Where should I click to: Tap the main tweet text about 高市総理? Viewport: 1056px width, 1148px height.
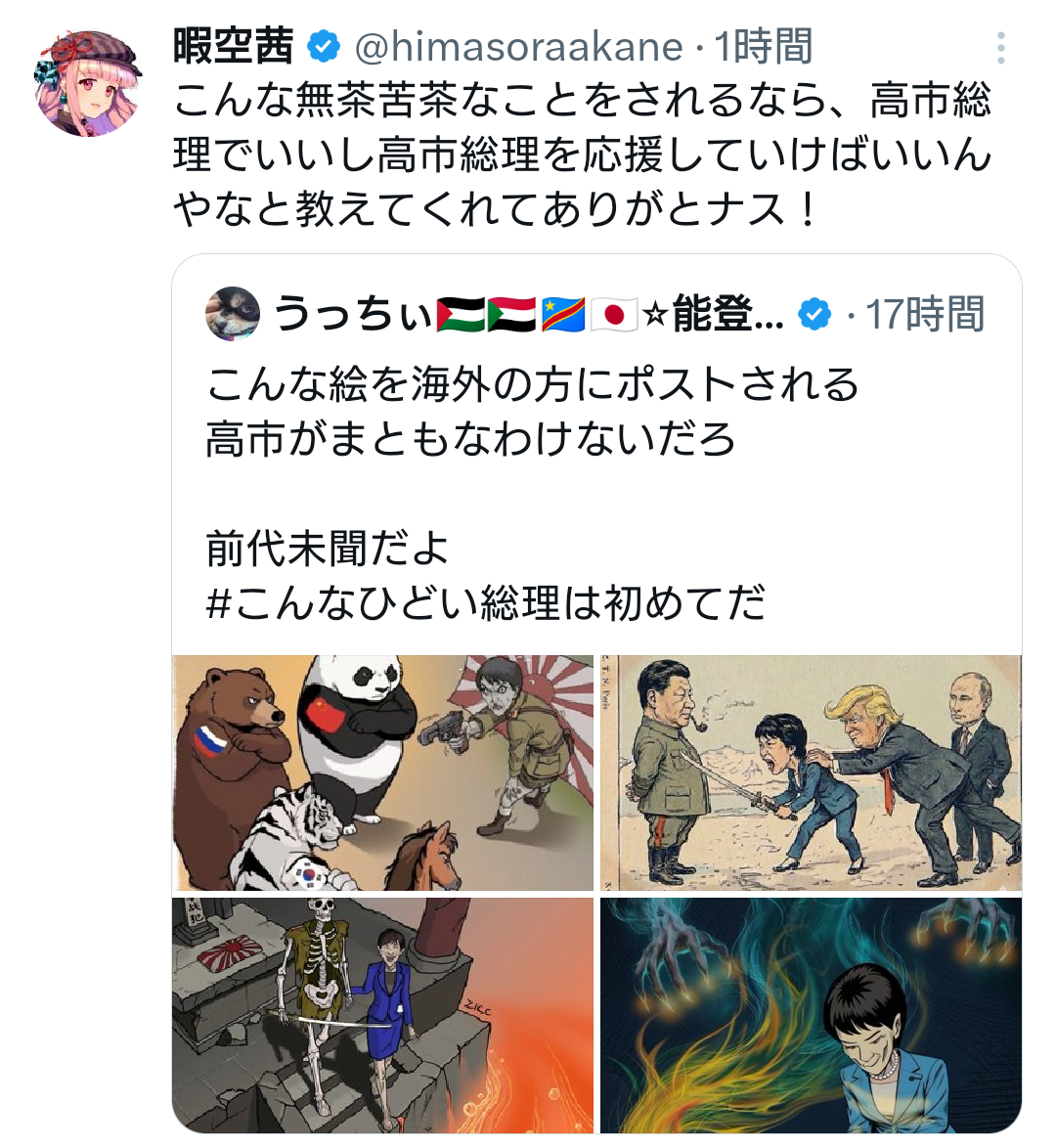point(583,155)
